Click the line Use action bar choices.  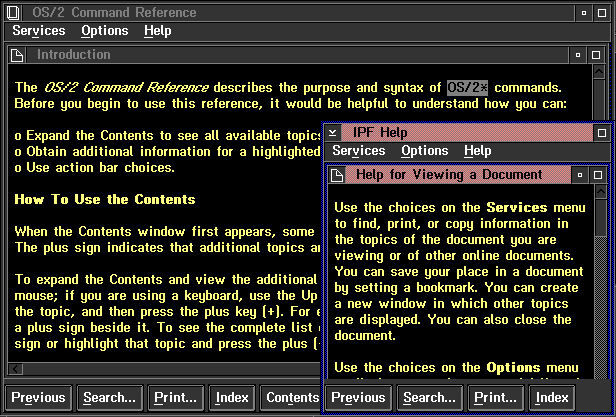coord(94,168)
